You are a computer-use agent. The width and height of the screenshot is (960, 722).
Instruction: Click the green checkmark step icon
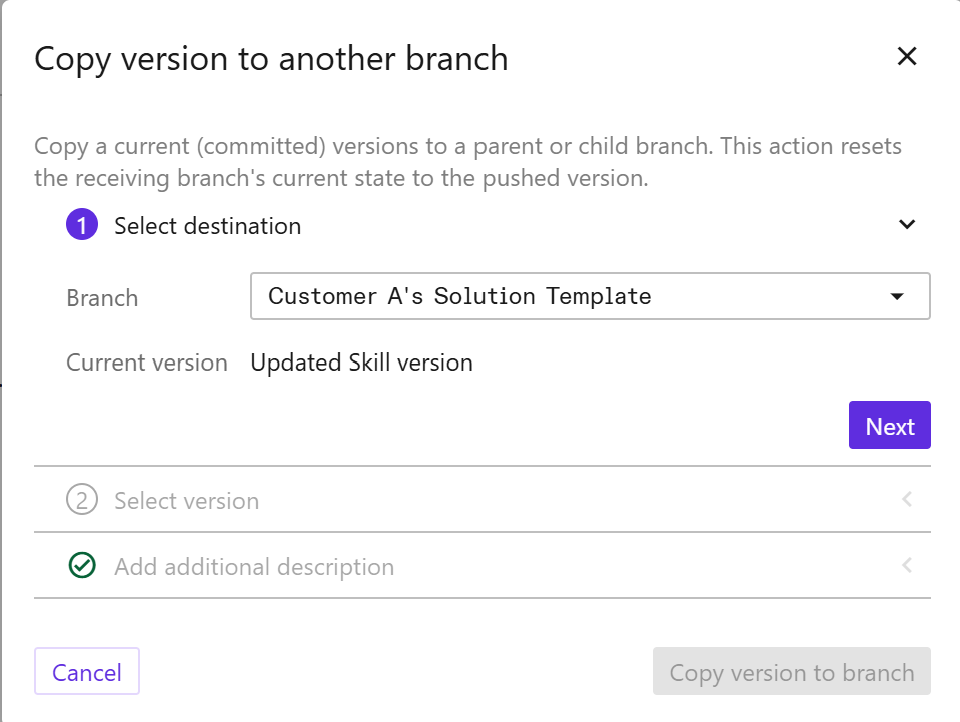click(82, 567)
